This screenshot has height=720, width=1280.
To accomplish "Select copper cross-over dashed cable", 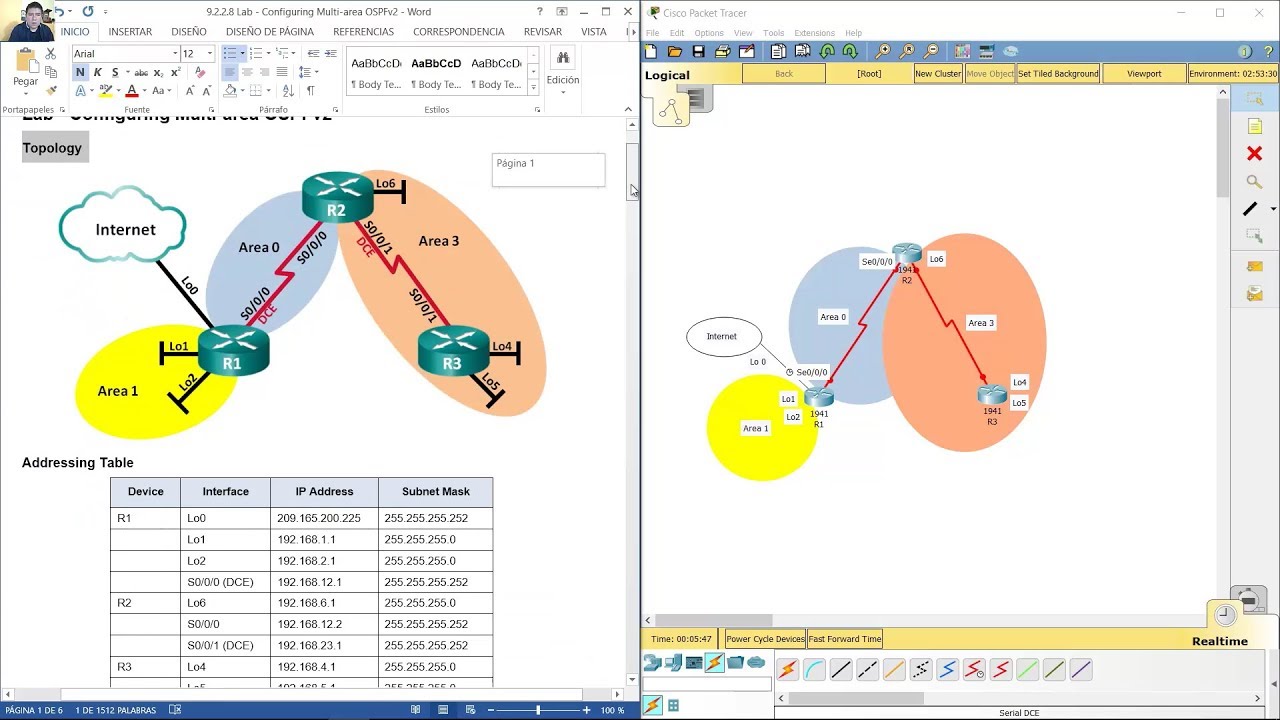I will pyautogui.click(x=868, y=670).
